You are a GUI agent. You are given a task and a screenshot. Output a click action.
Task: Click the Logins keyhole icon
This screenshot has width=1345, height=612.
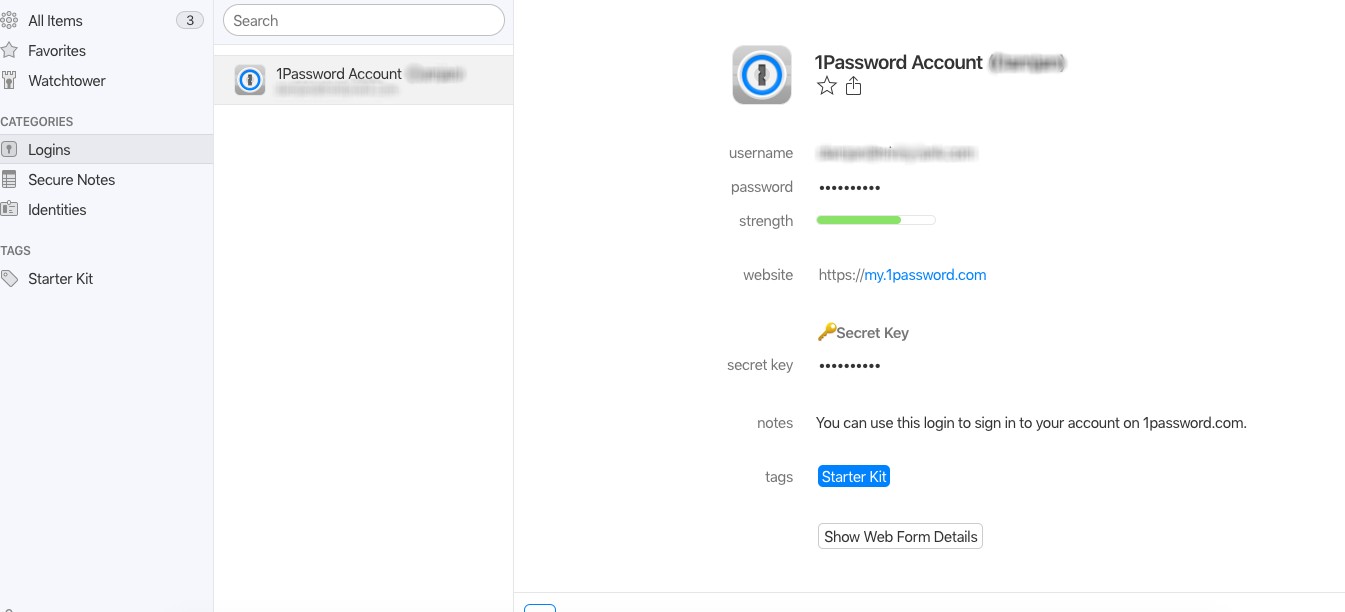tap(9, 149)
